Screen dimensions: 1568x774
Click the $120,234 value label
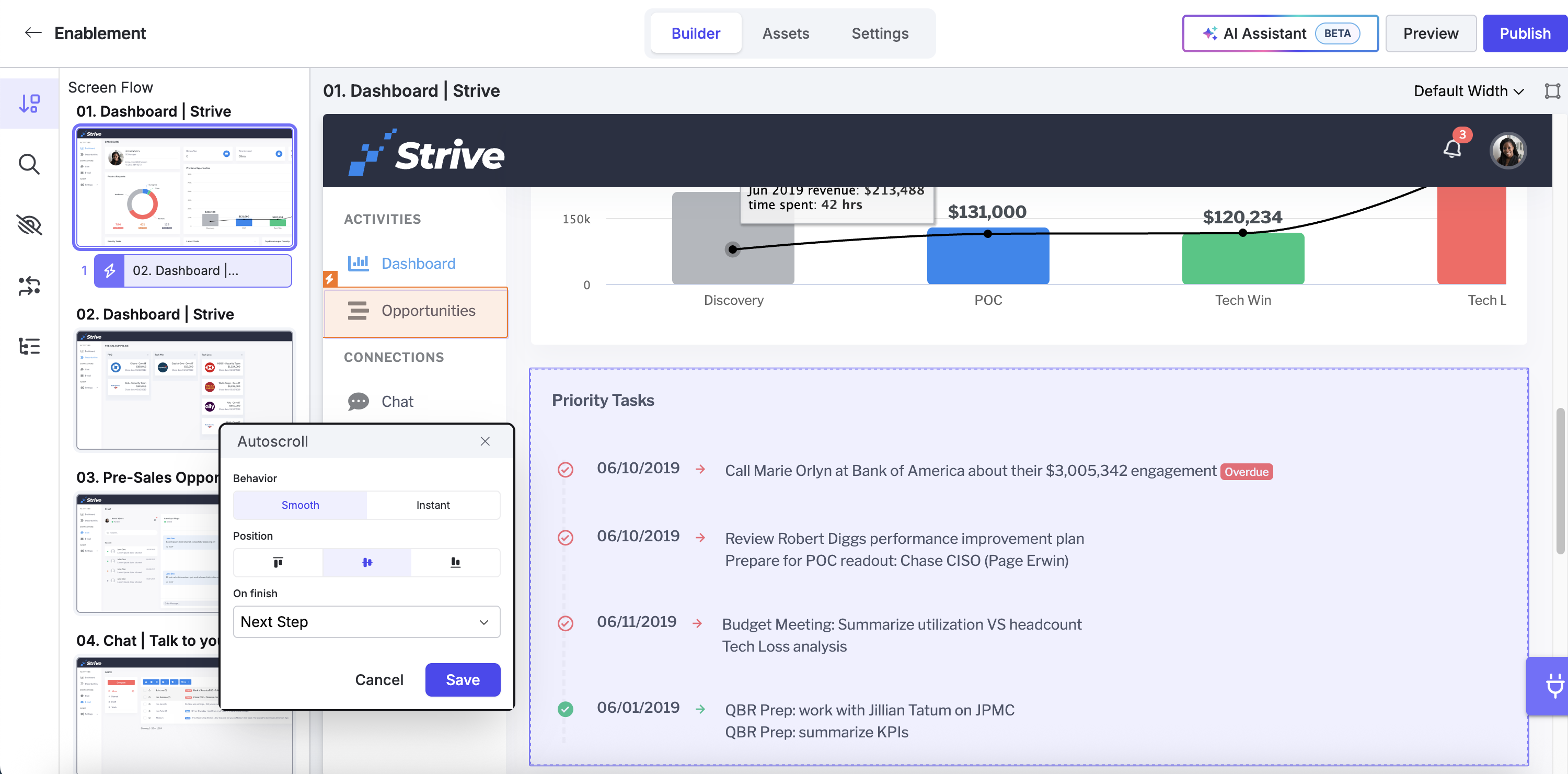pyautogui.click(x=1242, y=217)
